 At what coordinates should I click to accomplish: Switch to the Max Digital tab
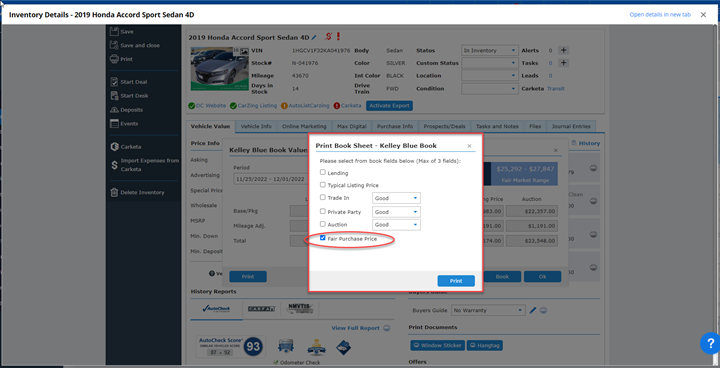[351, 126]
